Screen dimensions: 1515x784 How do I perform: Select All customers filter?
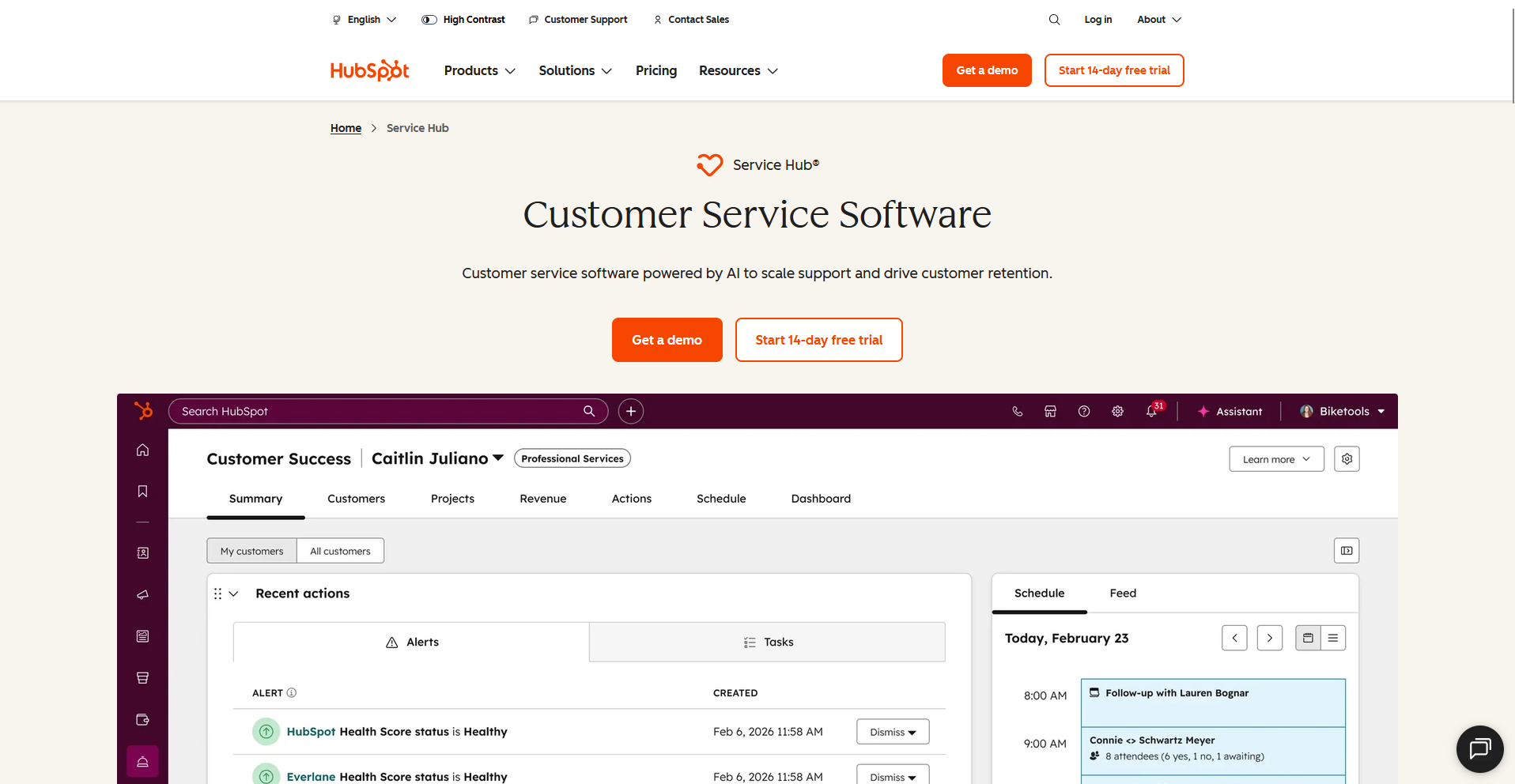[340, 551]
